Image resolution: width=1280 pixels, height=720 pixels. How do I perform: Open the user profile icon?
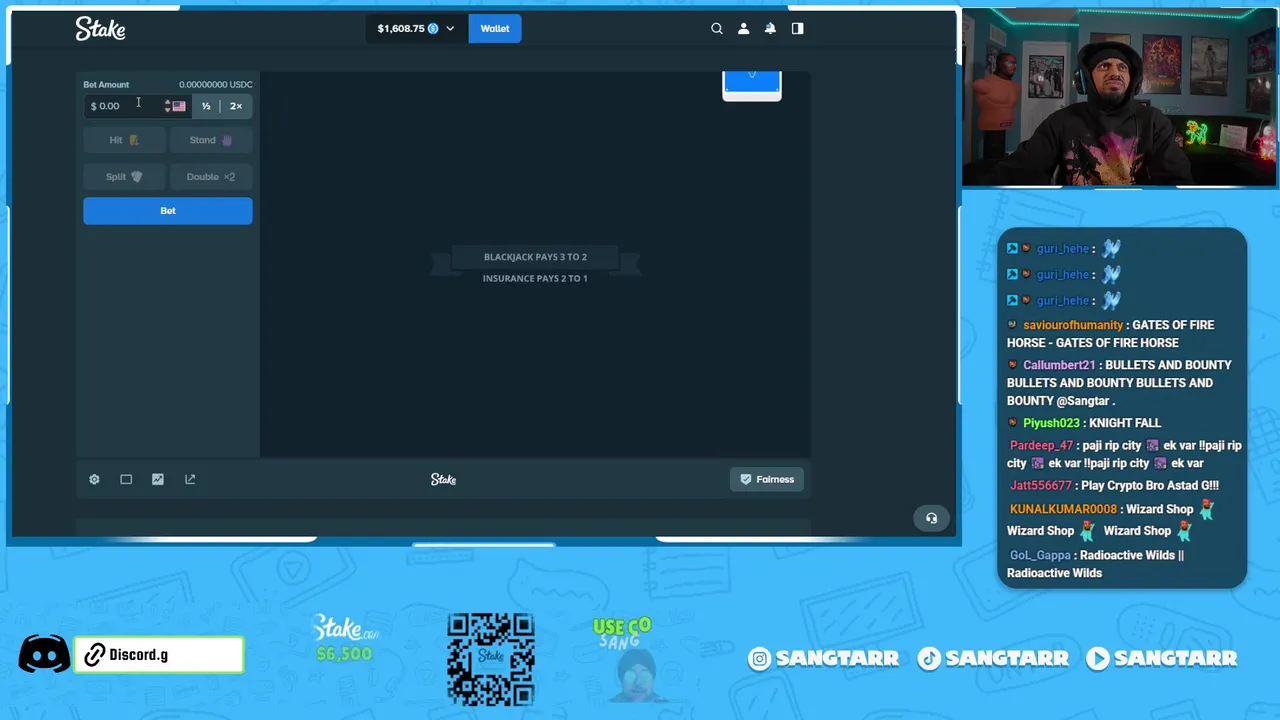[743, 29]
